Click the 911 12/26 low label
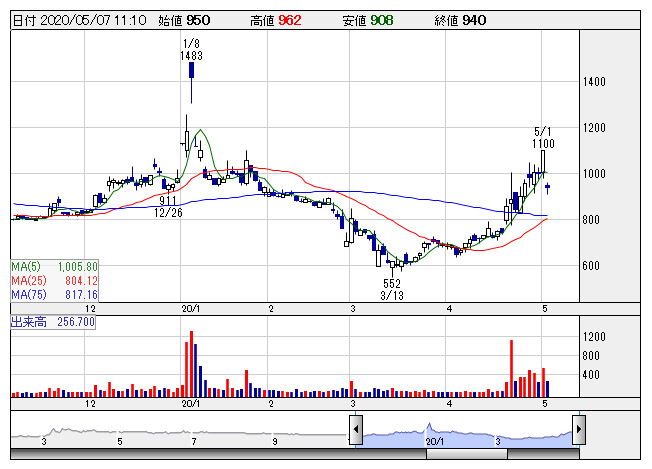 pos(170,206)
